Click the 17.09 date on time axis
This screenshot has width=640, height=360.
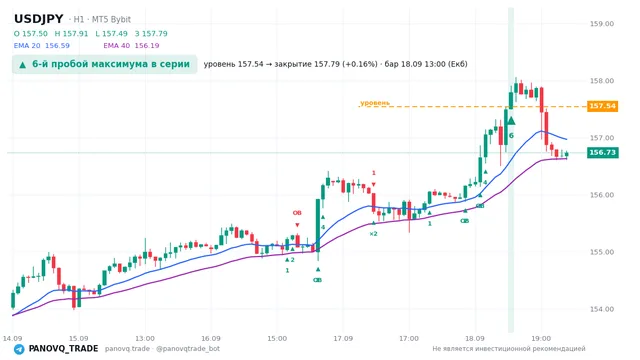pos(343,338)
